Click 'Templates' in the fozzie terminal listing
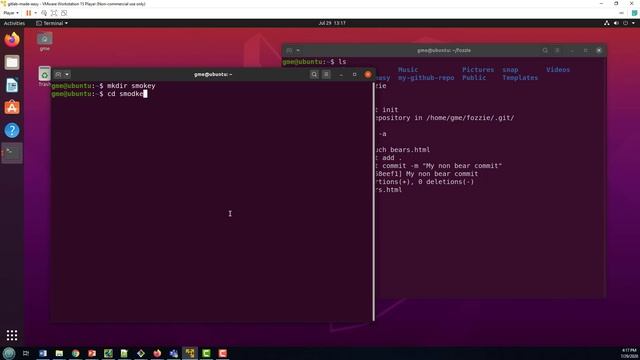This screenshot has width=640, height=360. pos(520,78)
